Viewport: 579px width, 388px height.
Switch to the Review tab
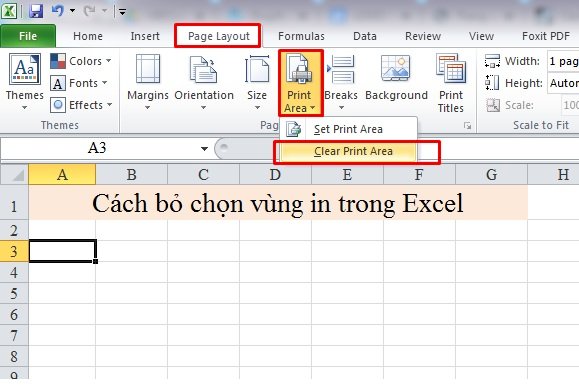click(423, 36)
